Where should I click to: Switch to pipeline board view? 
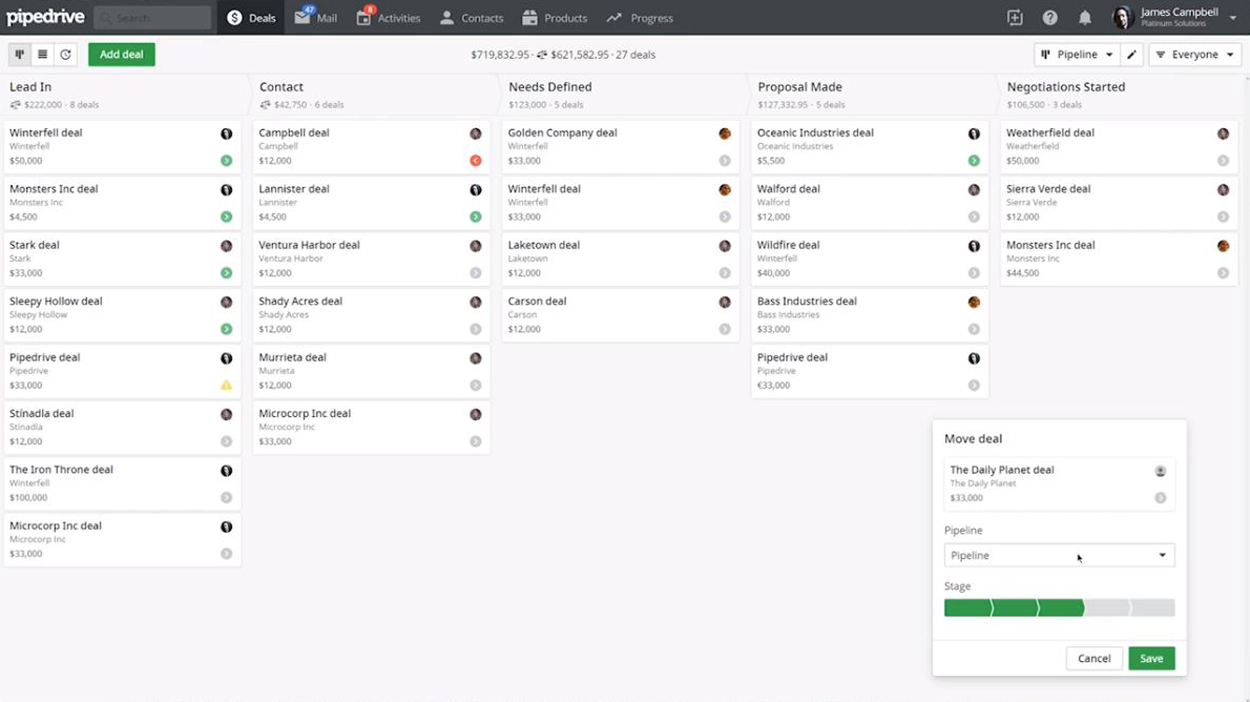(19, 55)
